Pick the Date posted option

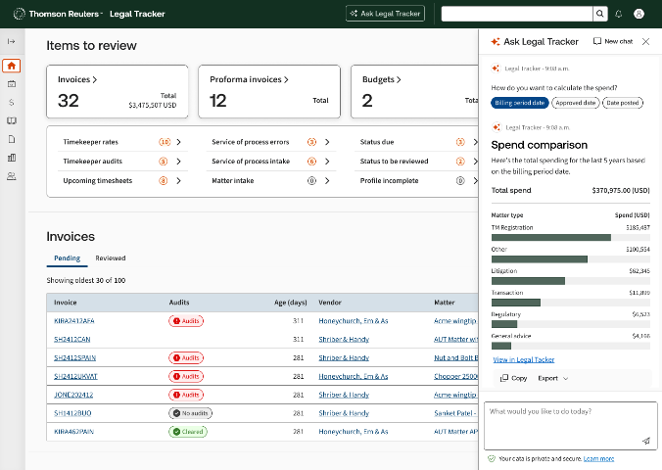click(x=622, y=103)
